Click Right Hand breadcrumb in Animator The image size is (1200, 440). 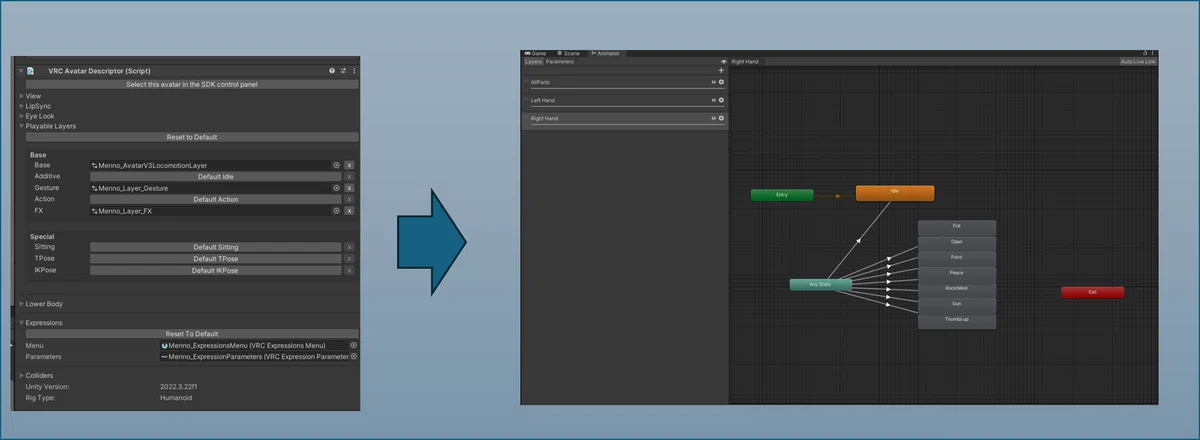(745, 62)
